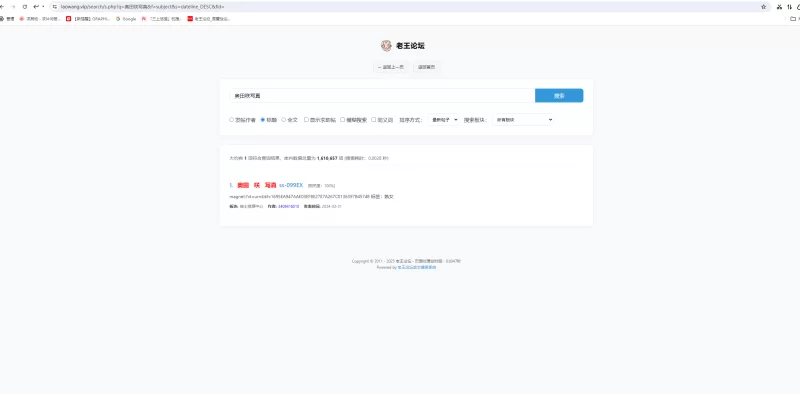Reload the page with refresh icon
The height and width of the screenshot is (394, 800).
[24, 7]
